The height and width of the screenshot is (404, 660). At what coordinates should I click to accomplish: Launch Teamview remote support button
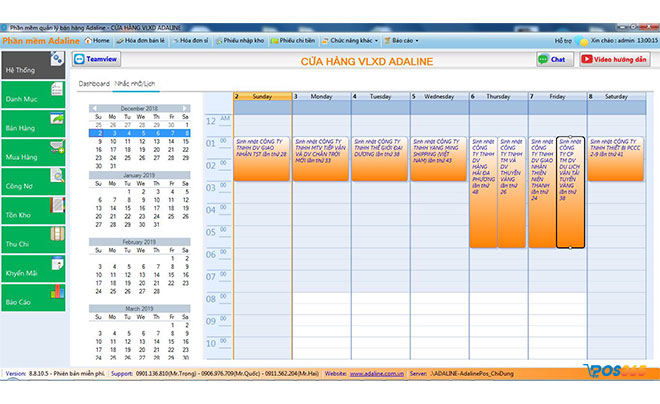(96, 59)
